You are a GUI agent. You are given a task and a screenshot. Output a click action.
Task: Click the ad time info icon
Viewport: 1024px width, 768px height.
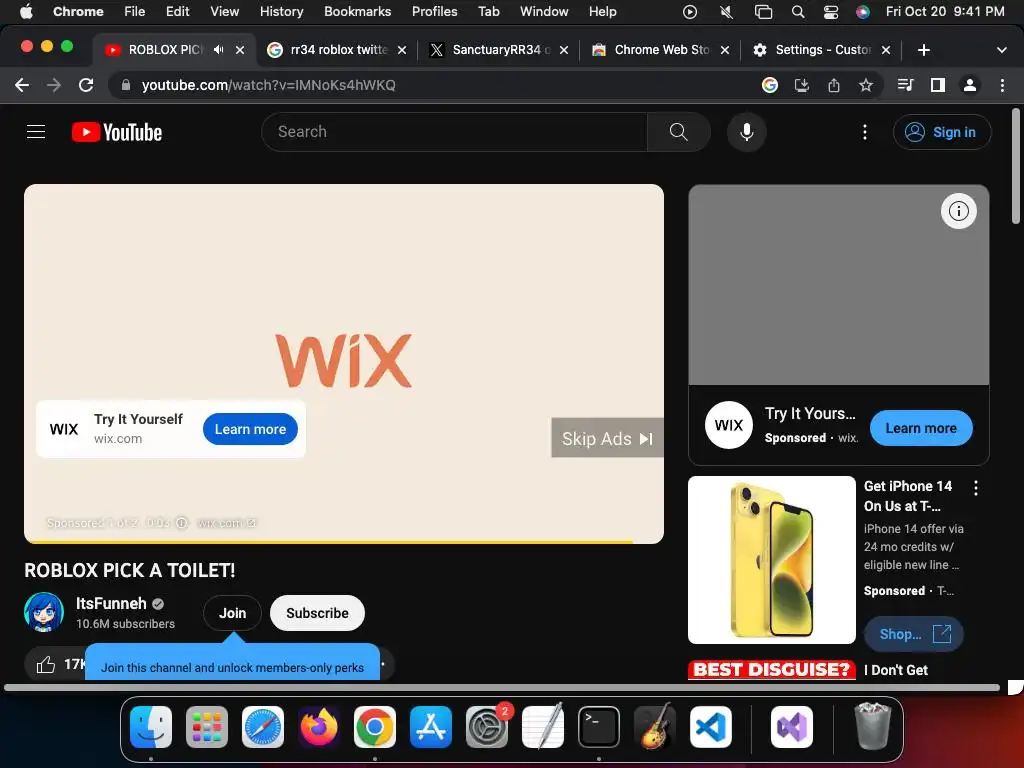182,523
